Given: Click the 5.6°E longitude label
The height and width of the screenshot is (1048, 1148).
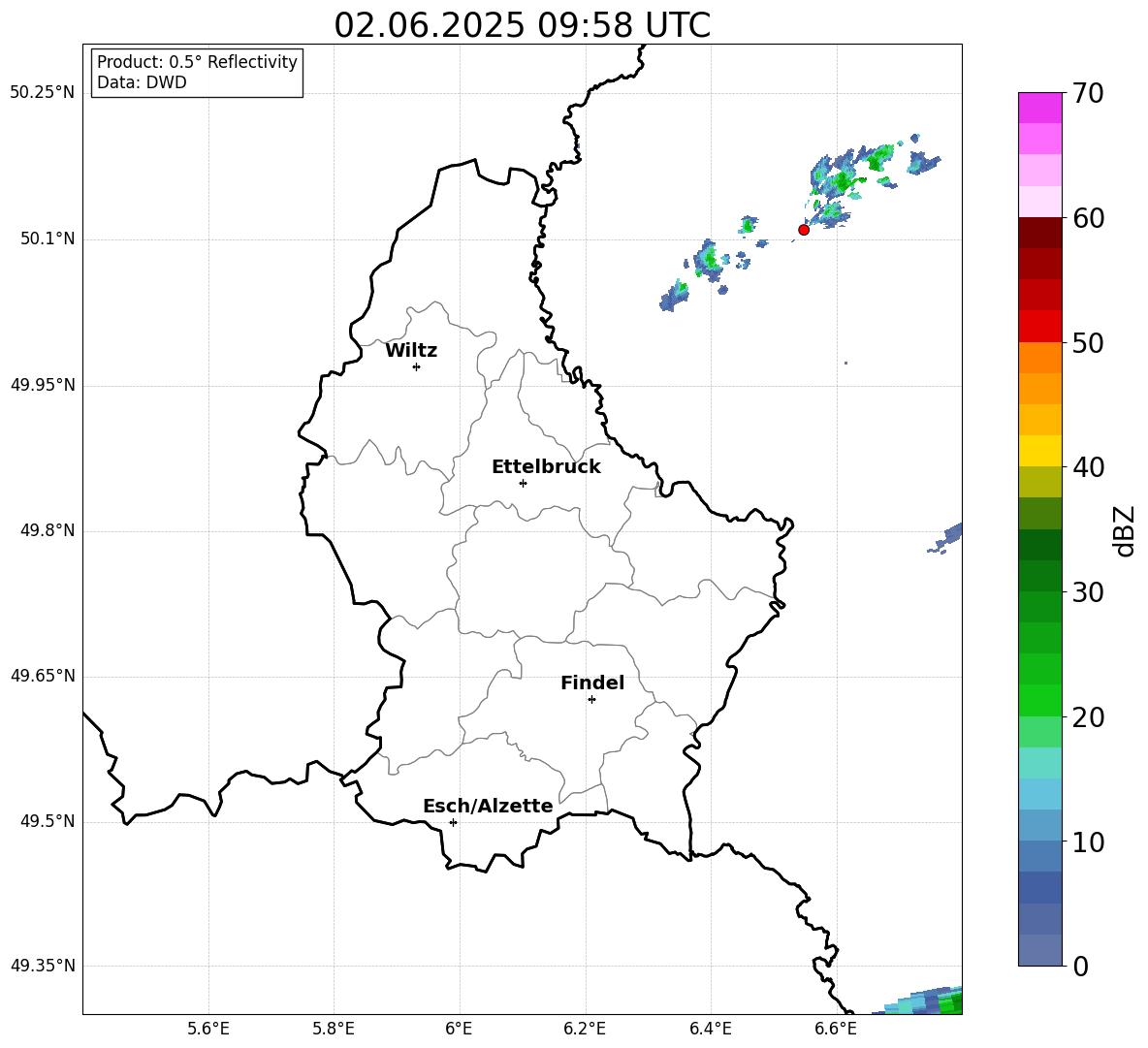Looking at the screenshot, I should [x=208, y=1029].
